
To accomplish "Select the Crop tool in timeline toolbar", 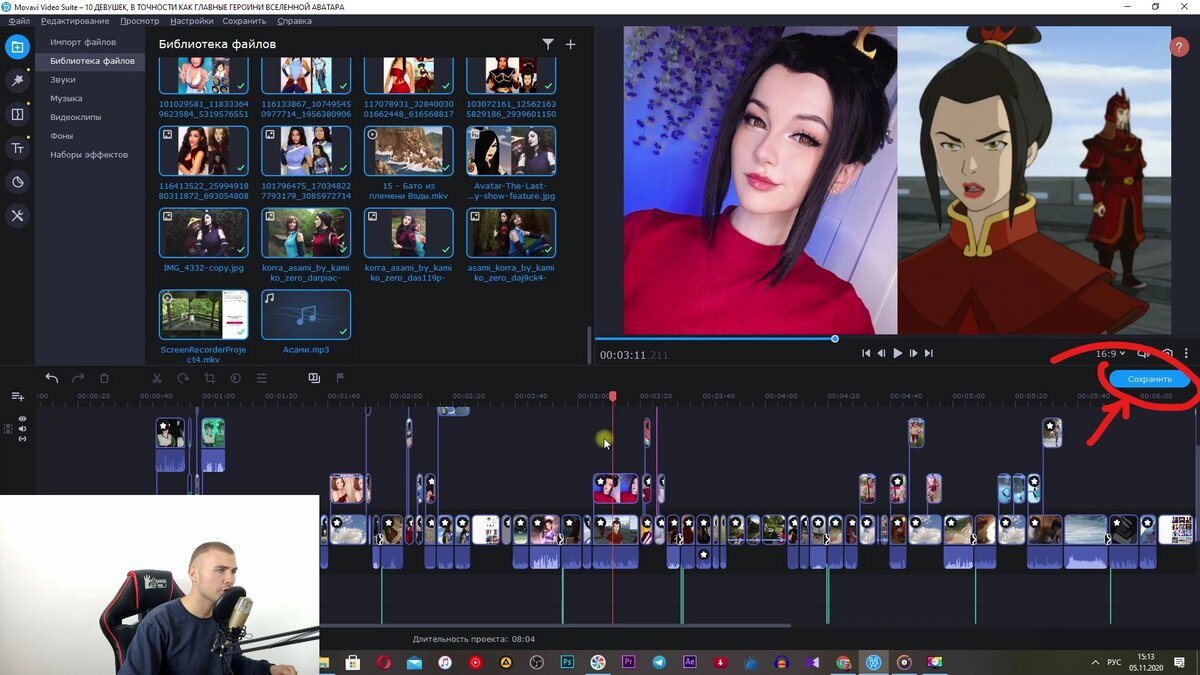I will pyautogui.click(x=210, y=378).
